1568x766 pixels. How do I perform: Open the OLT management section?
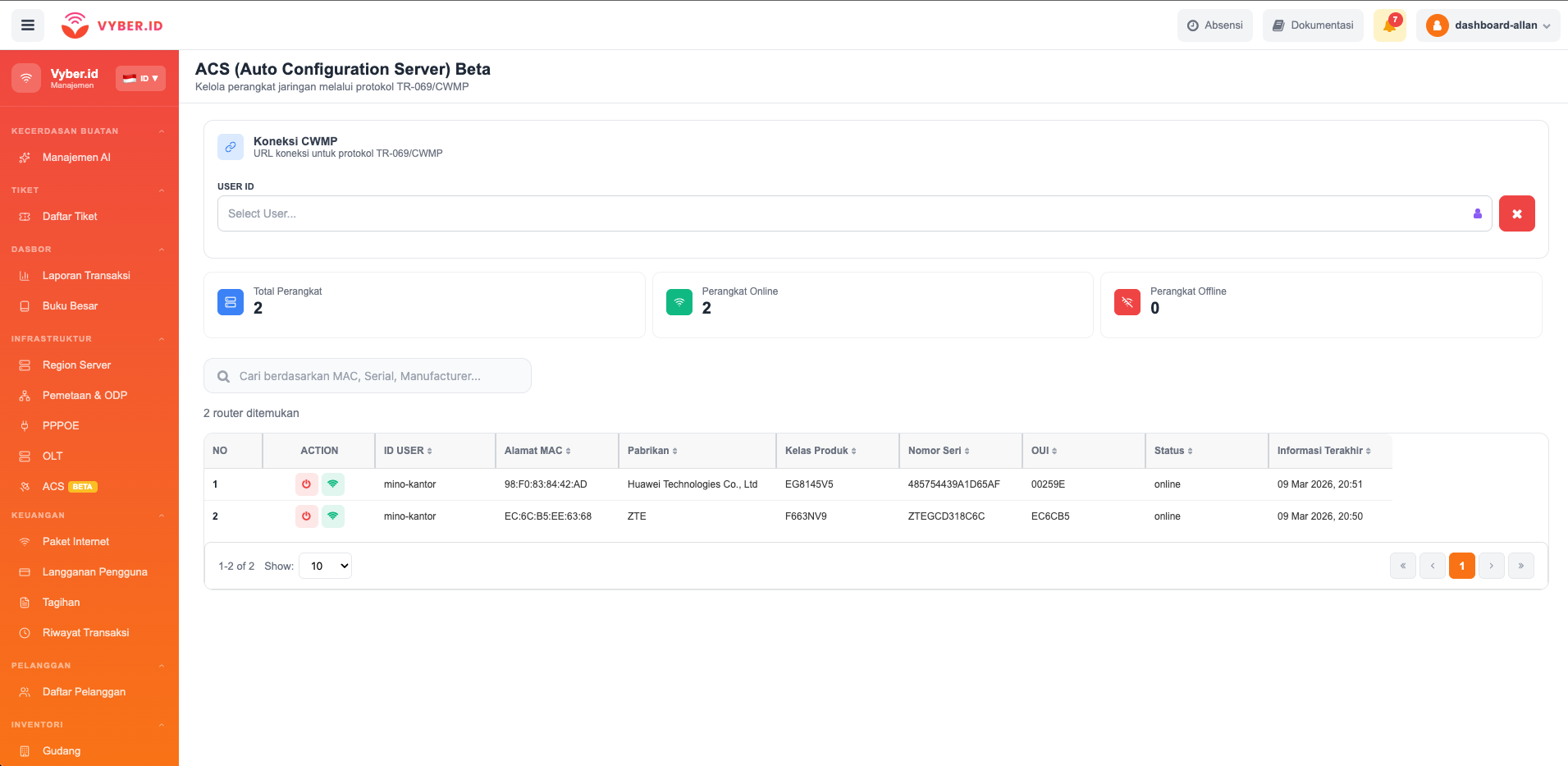[52, 456]
